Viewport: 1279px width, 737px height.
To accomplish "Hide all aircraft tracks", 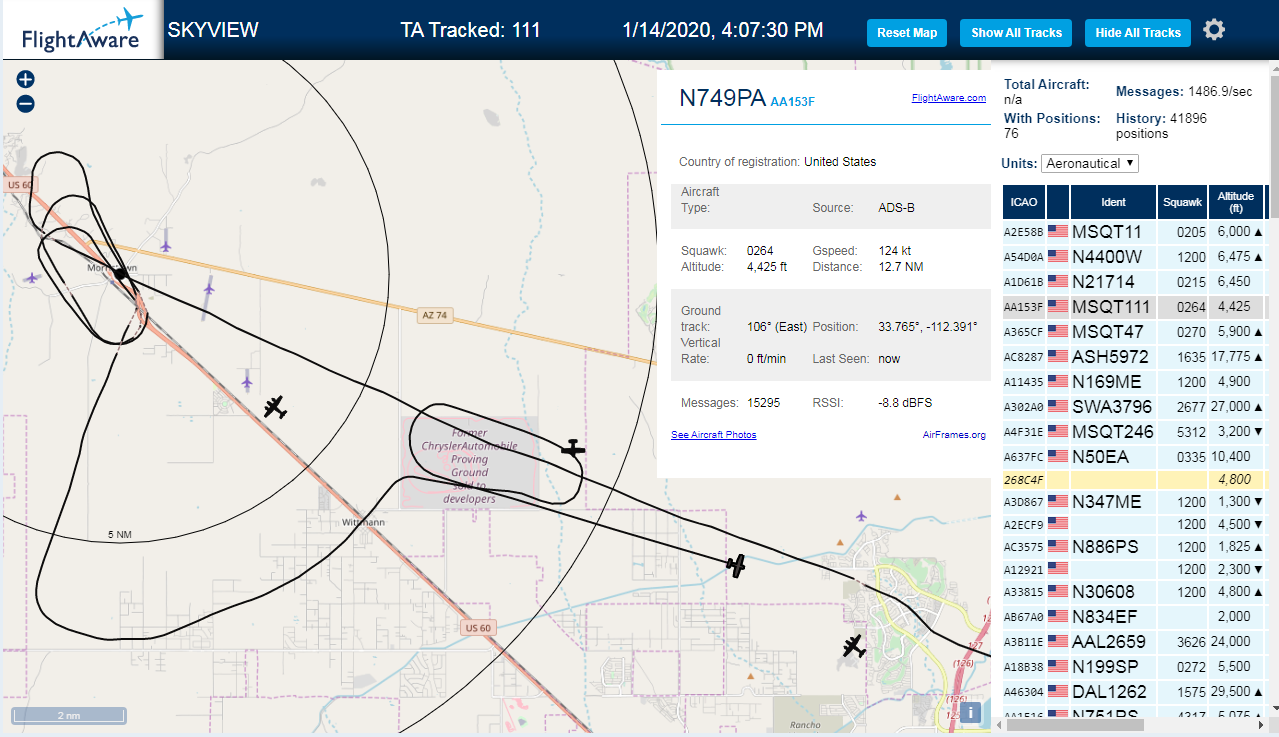I will (1138, 33).
